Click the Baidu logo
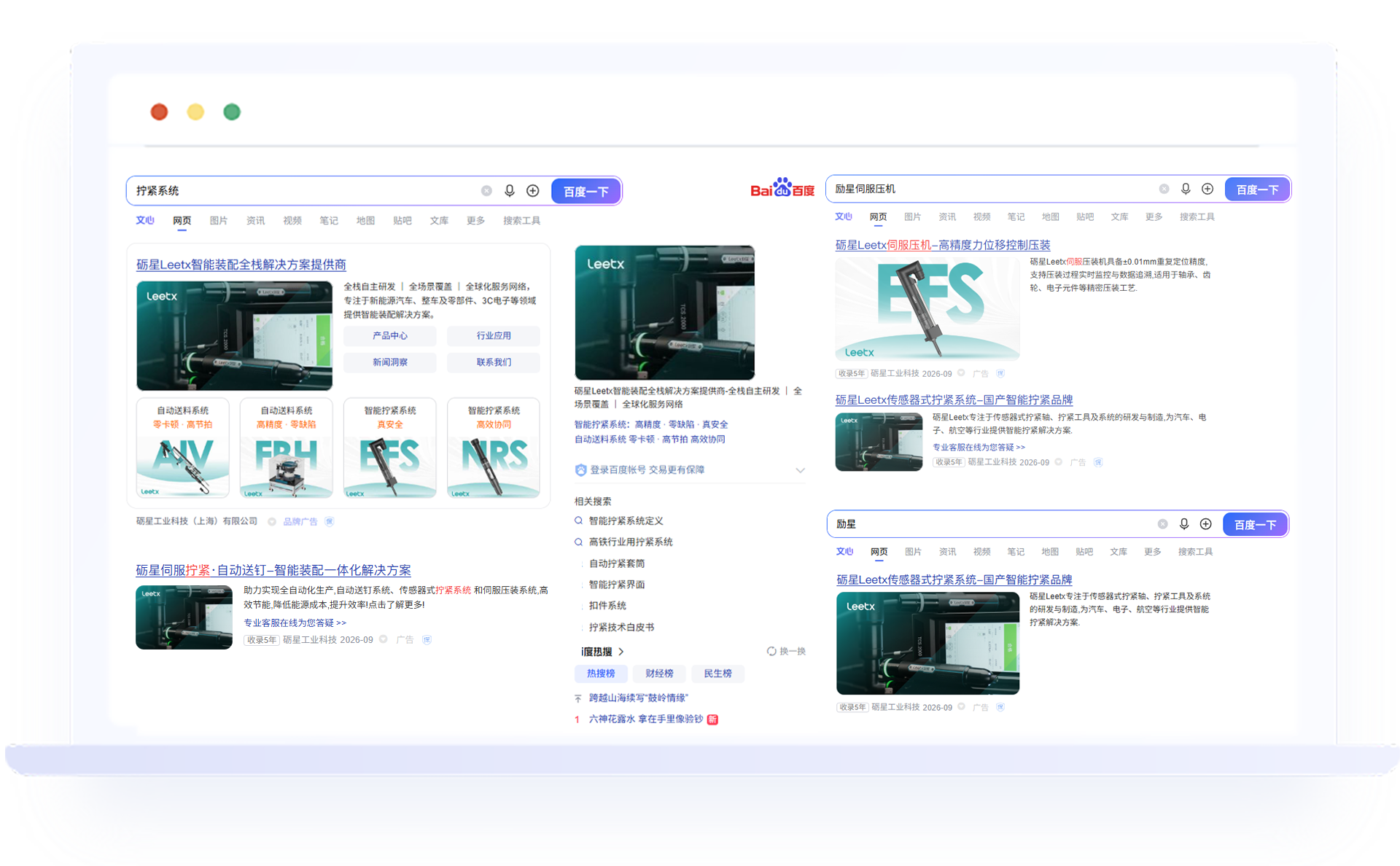 [782, 188]
